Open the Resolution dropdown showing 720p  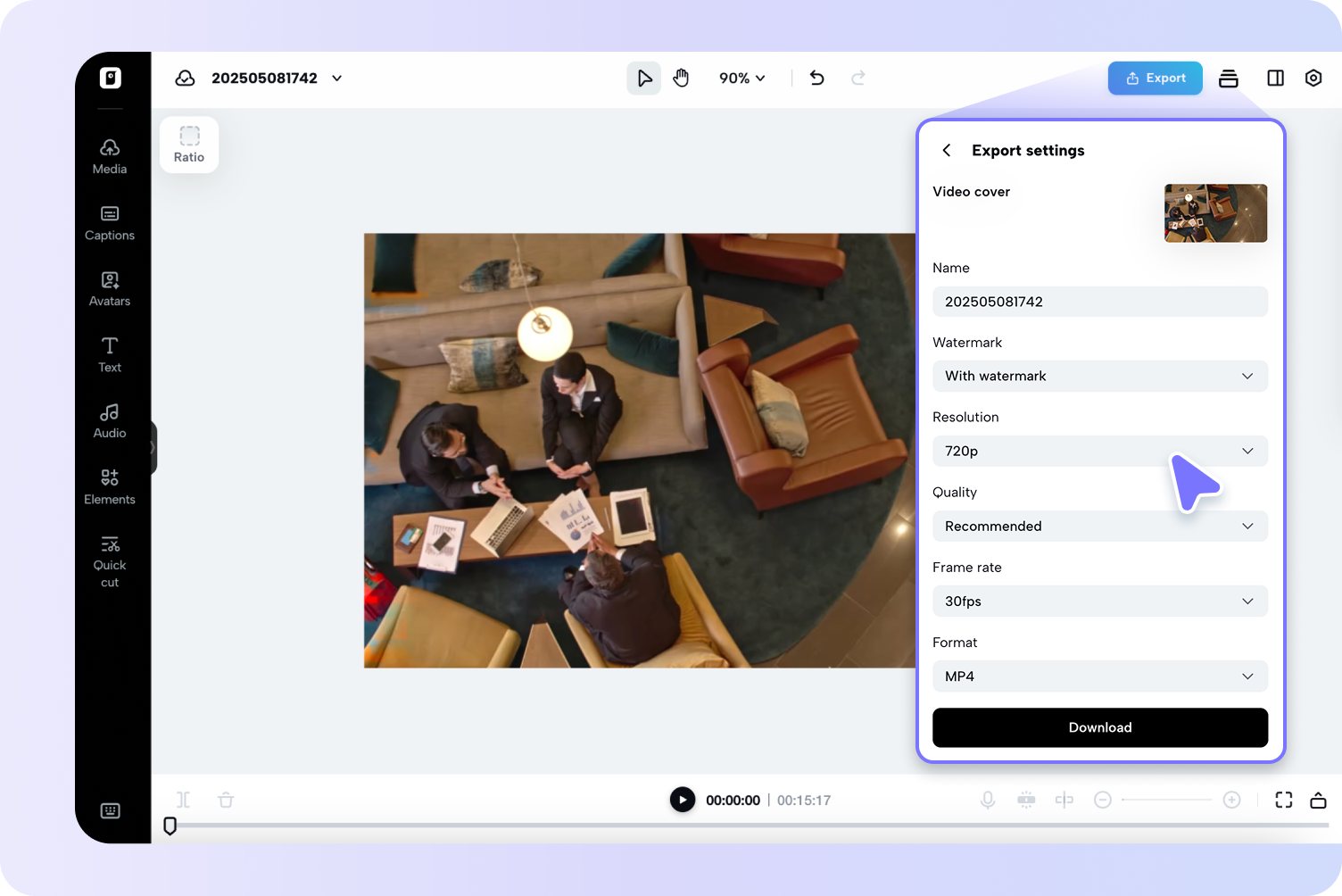point(1100,451)
